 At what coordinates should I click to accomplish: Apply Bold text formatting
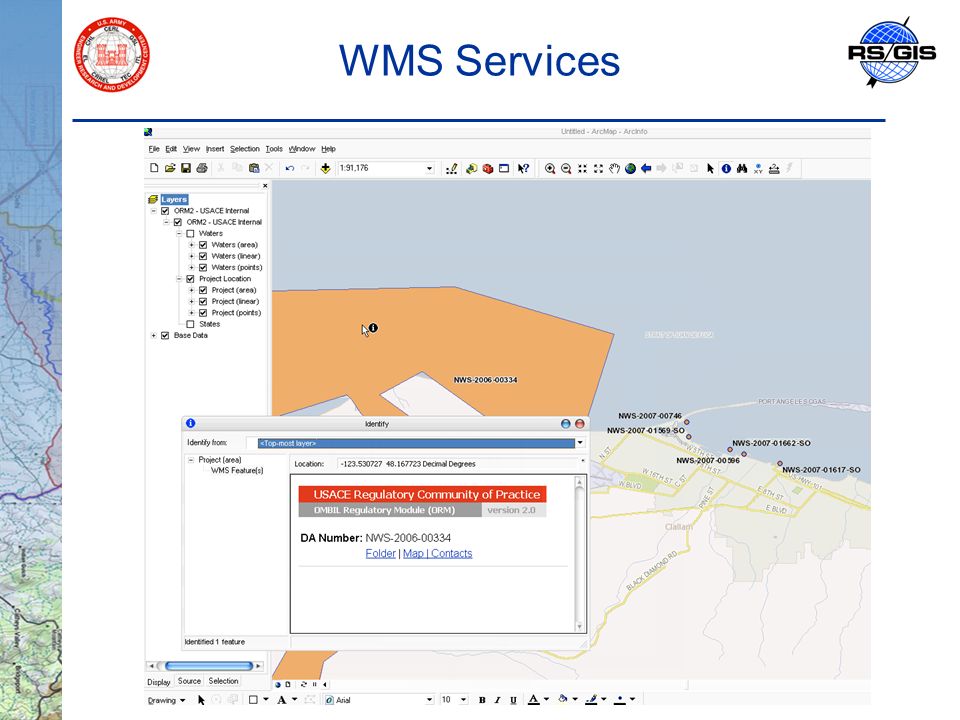[482, 700]
